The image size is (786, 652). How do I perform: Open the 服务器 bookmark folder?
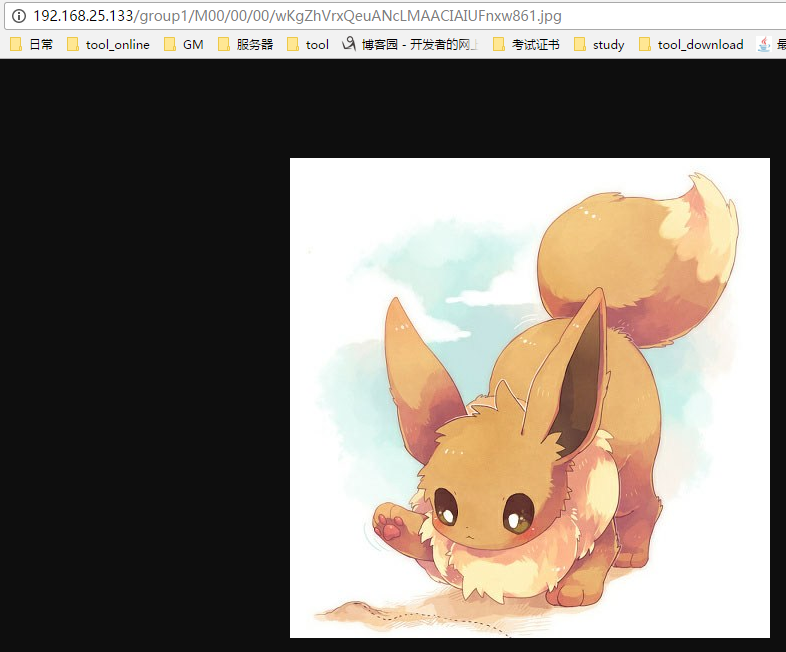[246, 45]
